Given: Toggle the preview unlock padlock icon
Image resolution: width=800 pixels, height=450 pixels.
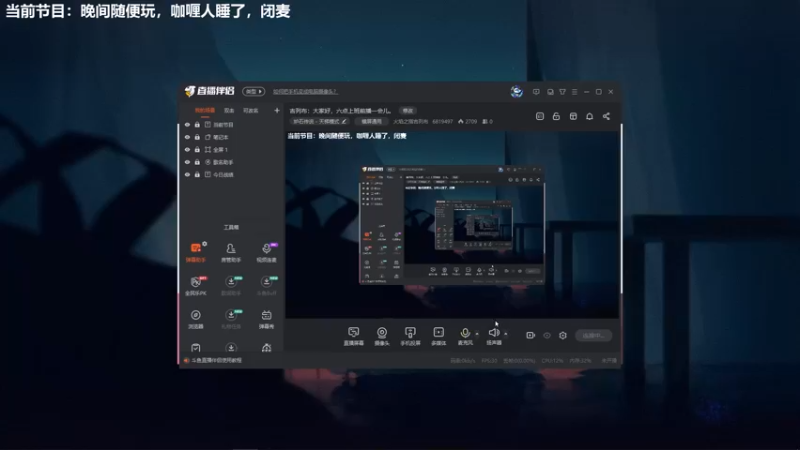Looking at the screenshot, I should (556, 116).
